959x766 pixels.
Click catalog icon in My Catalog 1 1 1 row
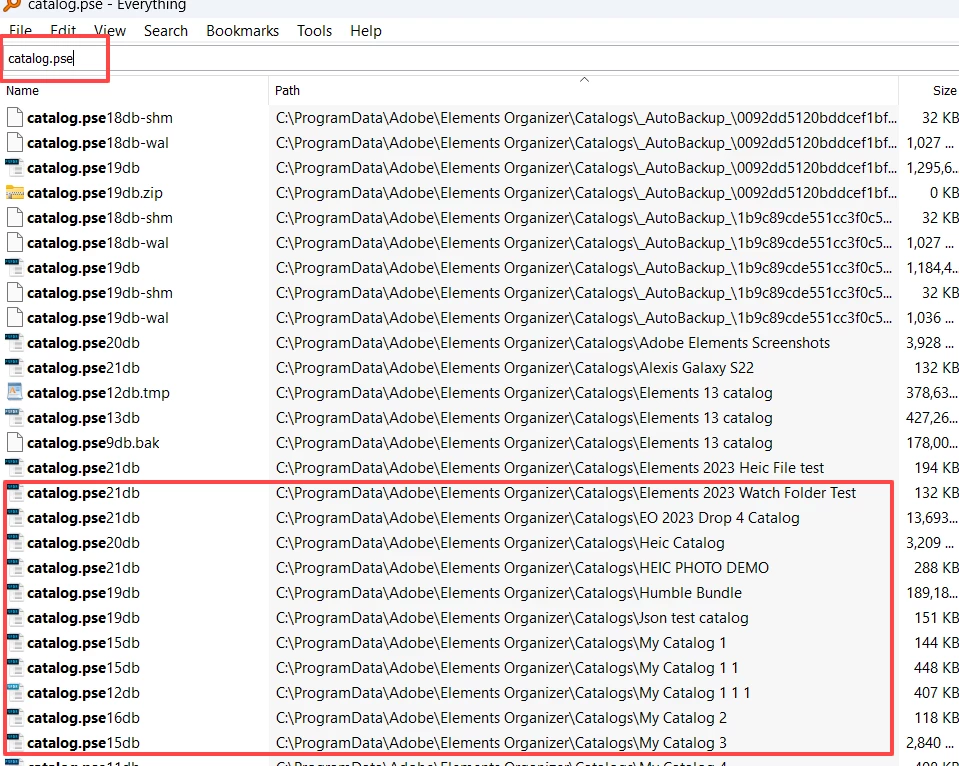(15, 693)
